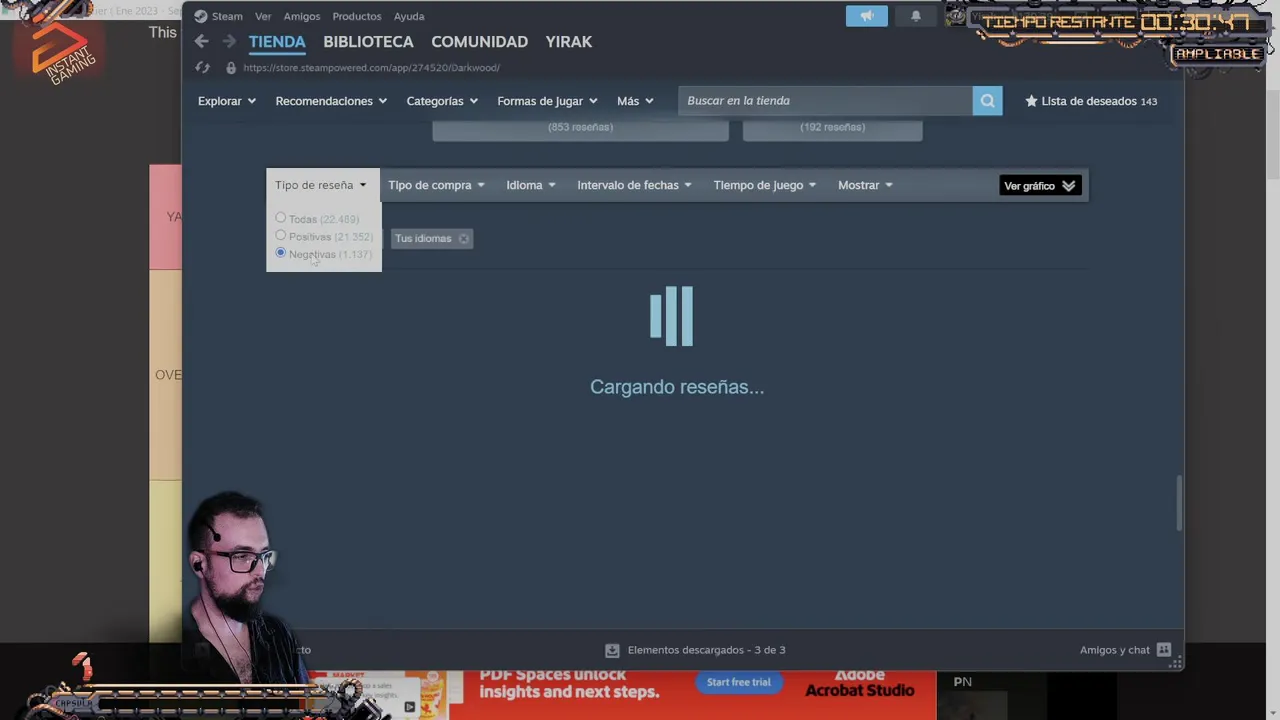The width and height of the screenshot is (1280, 720).
Task: Open the announcements megaphone button
Action: (x=867, y=16)
